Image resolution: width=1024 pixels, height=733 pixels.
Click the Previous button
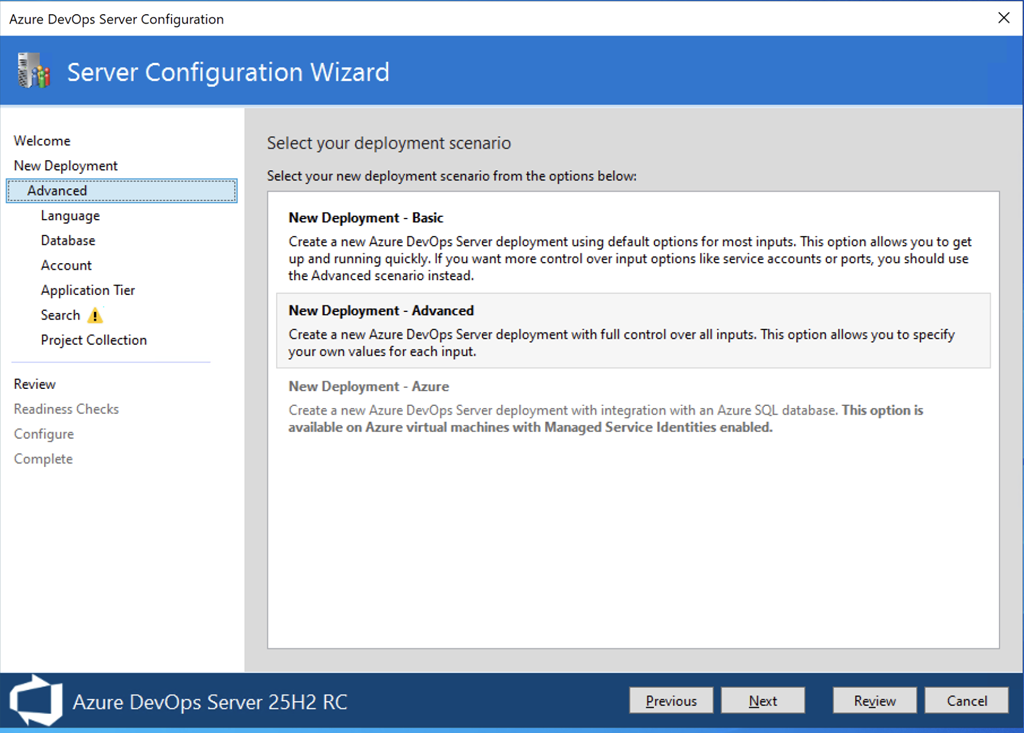coord(671,701)
